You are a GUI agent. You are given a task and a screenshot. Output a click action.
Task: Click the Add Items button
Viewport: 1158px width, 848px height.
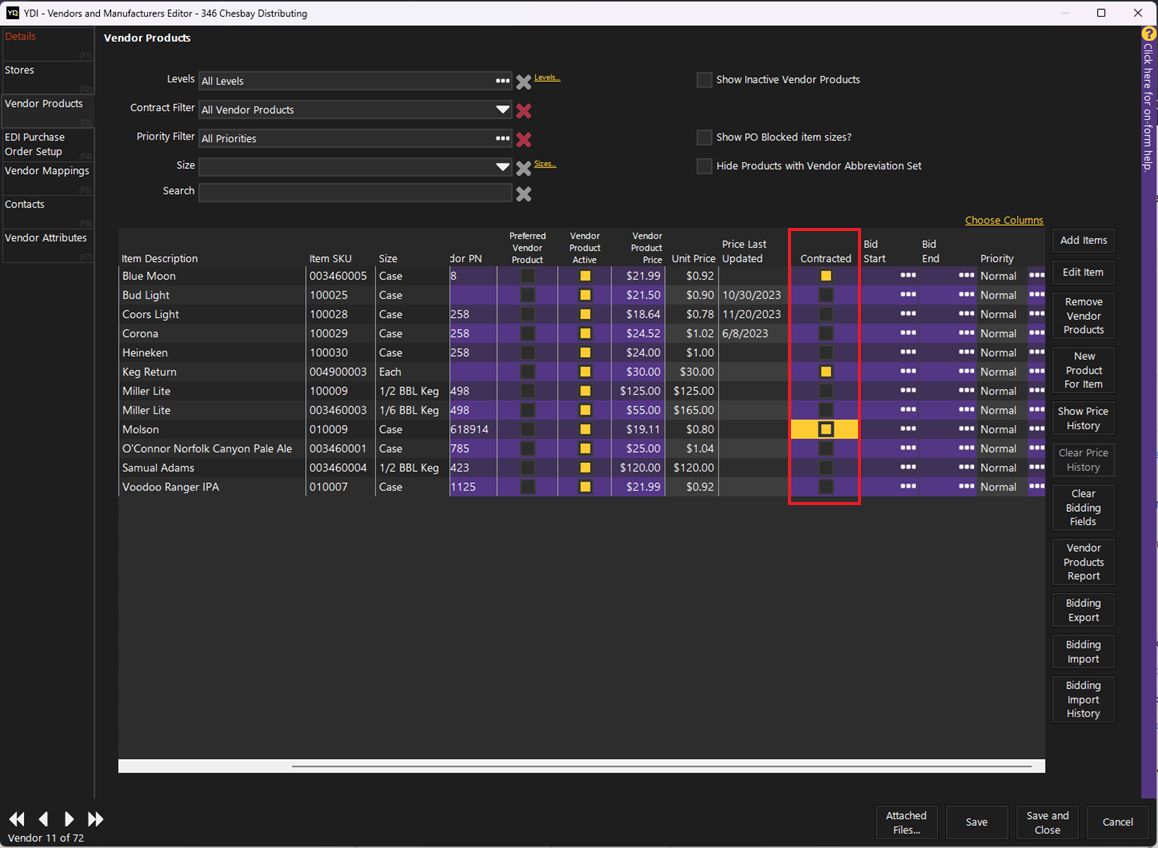pos(1083,240)
